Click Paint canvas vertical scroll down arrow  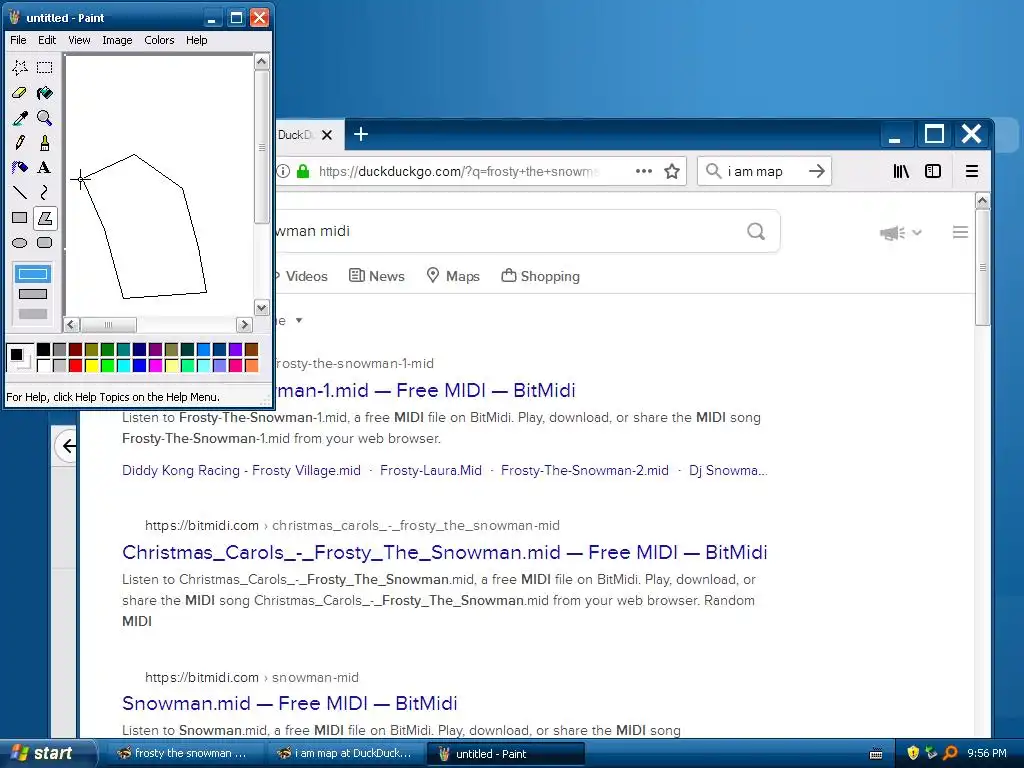click(x=261, y=308)
